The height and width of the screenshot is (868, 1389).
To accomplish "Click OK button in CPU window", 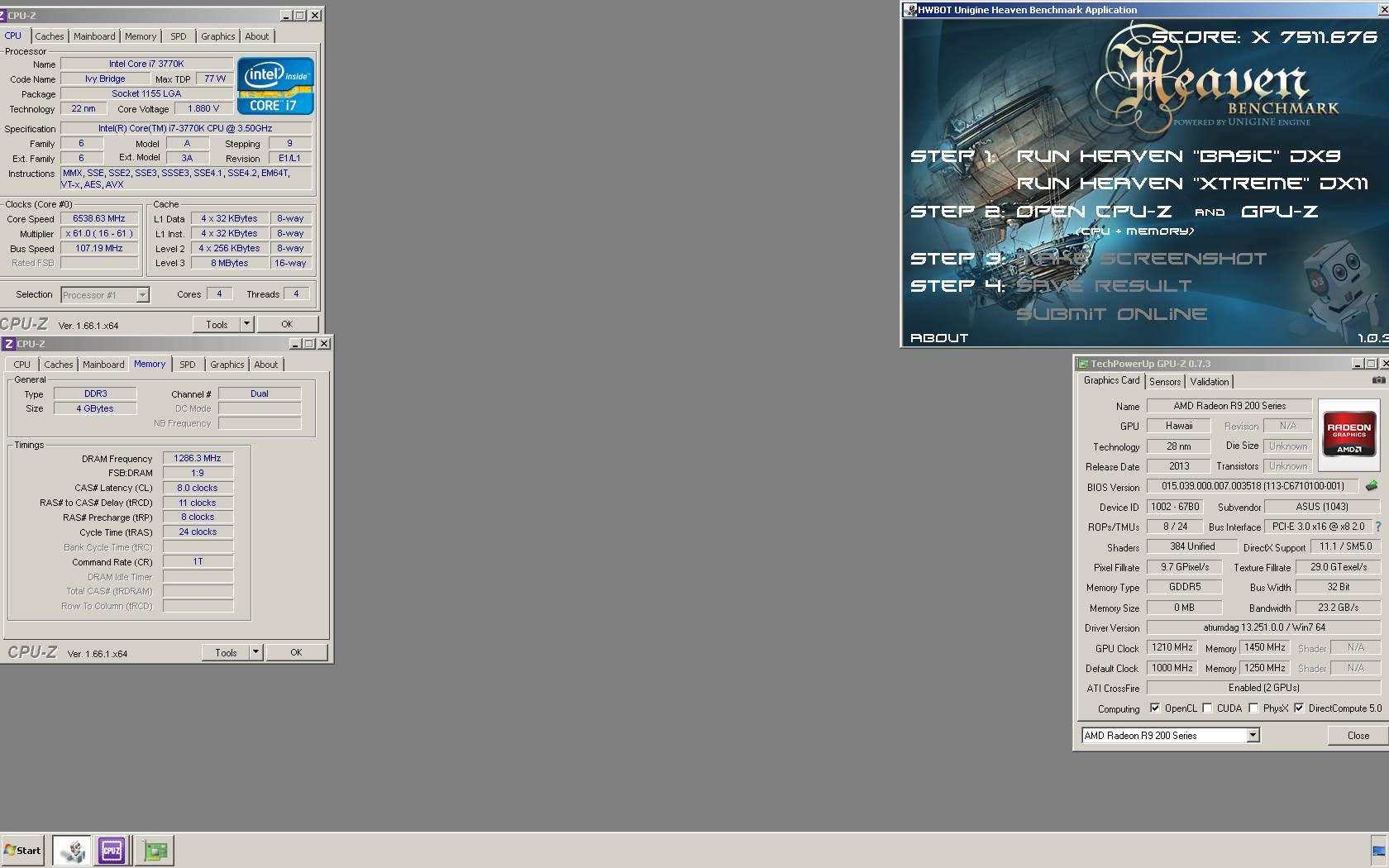I will (287, 324).
